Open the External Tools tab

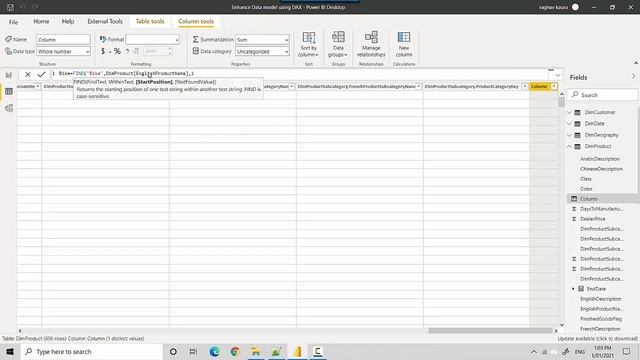(105, 21)
